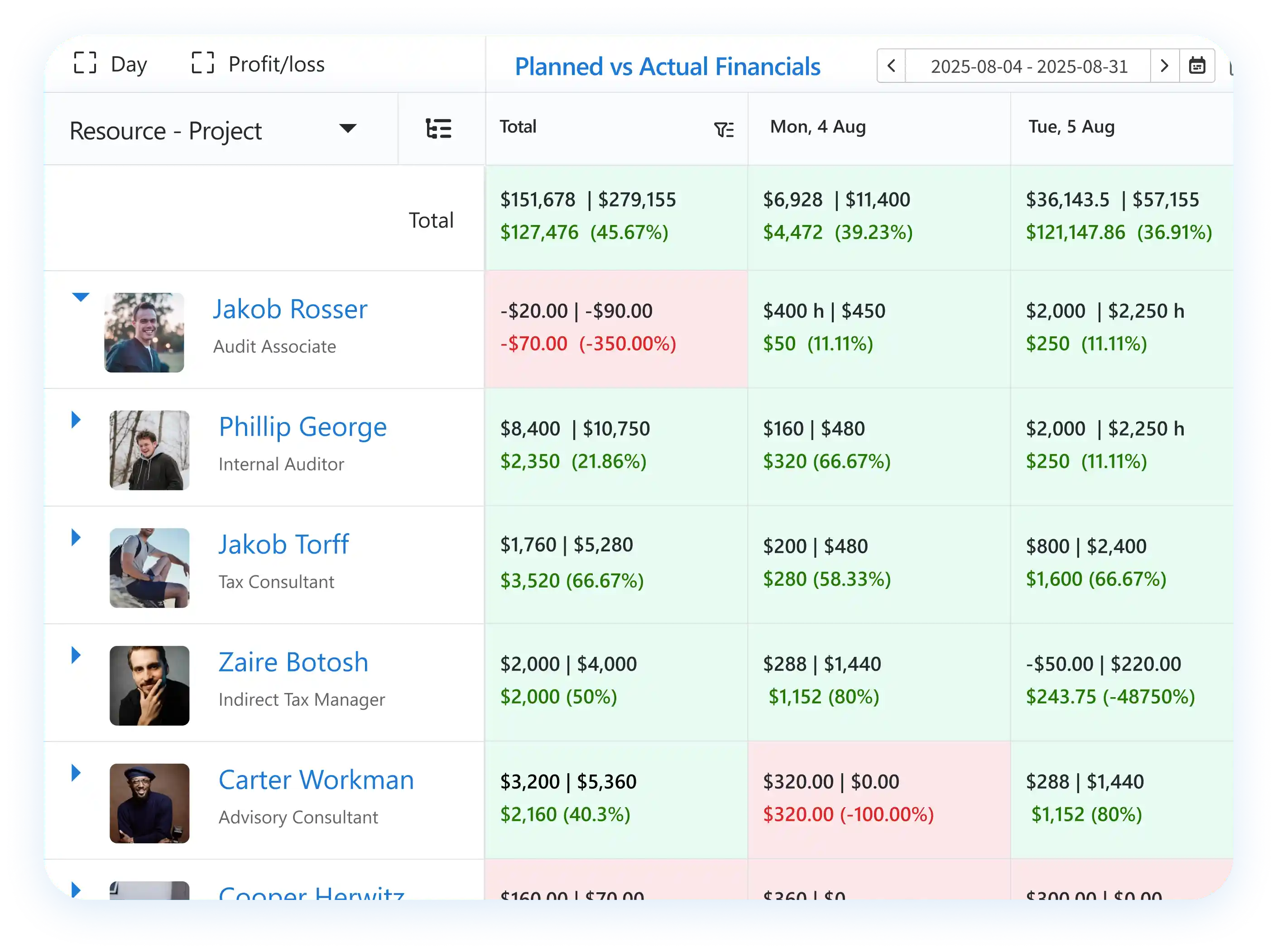Click the total Mon cell $6,928 | $11,400

[x=879, y=217]
